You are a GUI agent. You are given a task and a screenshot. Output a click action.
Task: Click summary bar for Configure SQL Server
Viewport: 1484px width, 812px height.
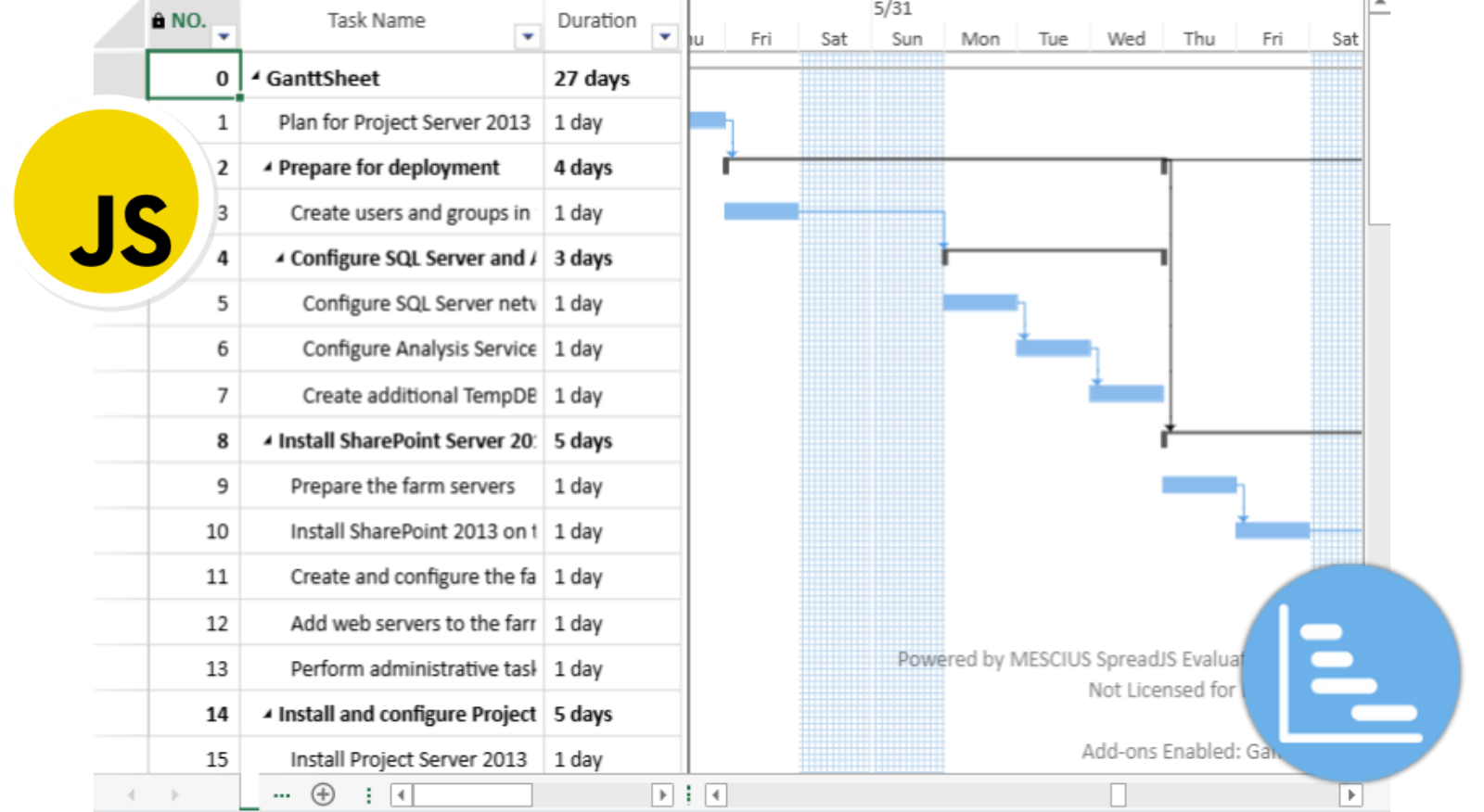pos(1055,252)
